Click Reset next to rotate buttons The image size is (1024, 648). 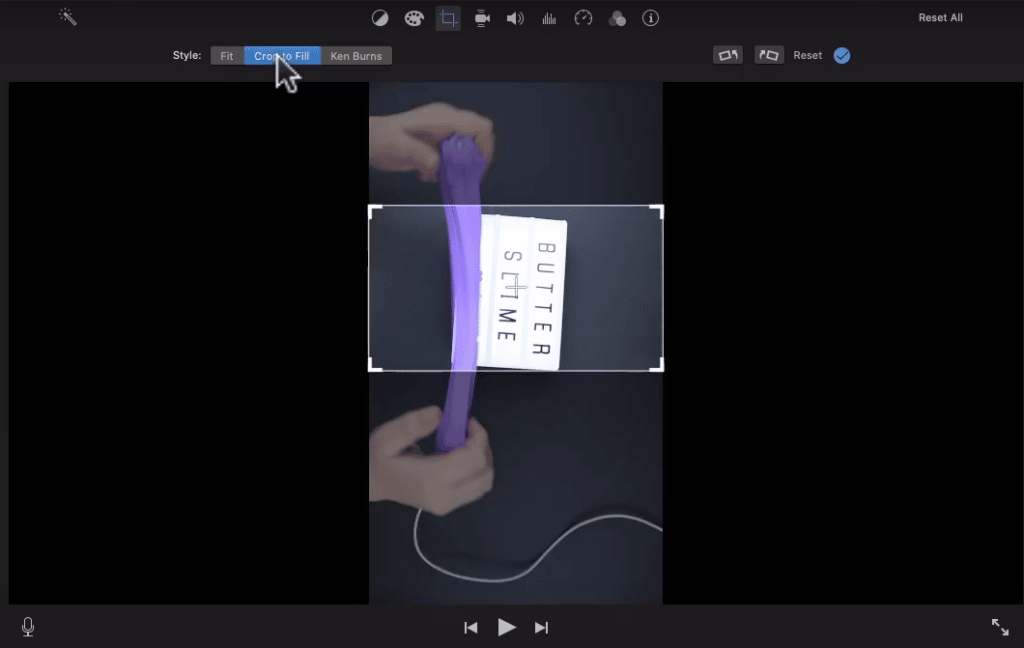807,56
